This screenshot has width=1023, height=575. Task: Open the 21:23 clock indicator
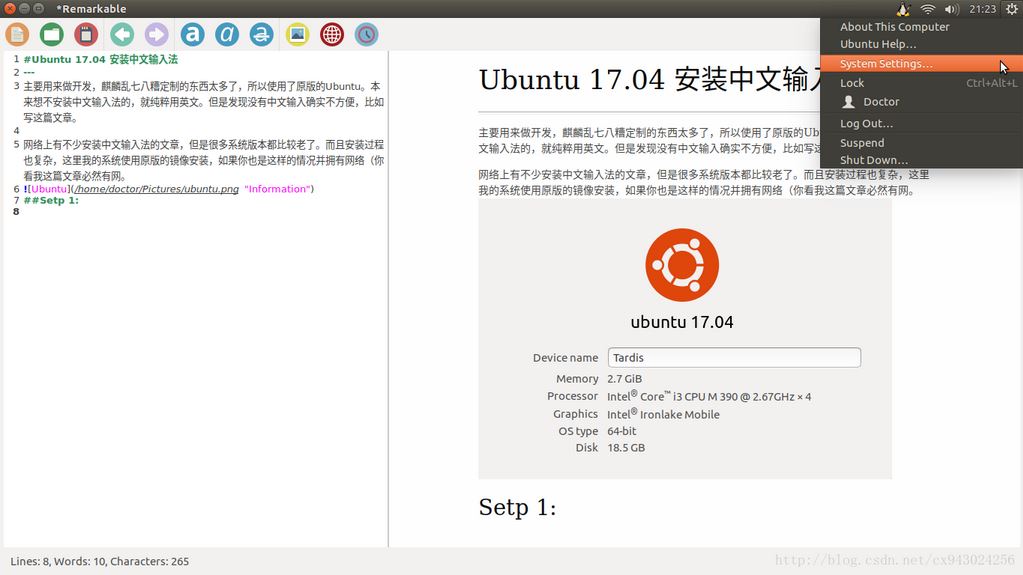[x=983, y=8]
